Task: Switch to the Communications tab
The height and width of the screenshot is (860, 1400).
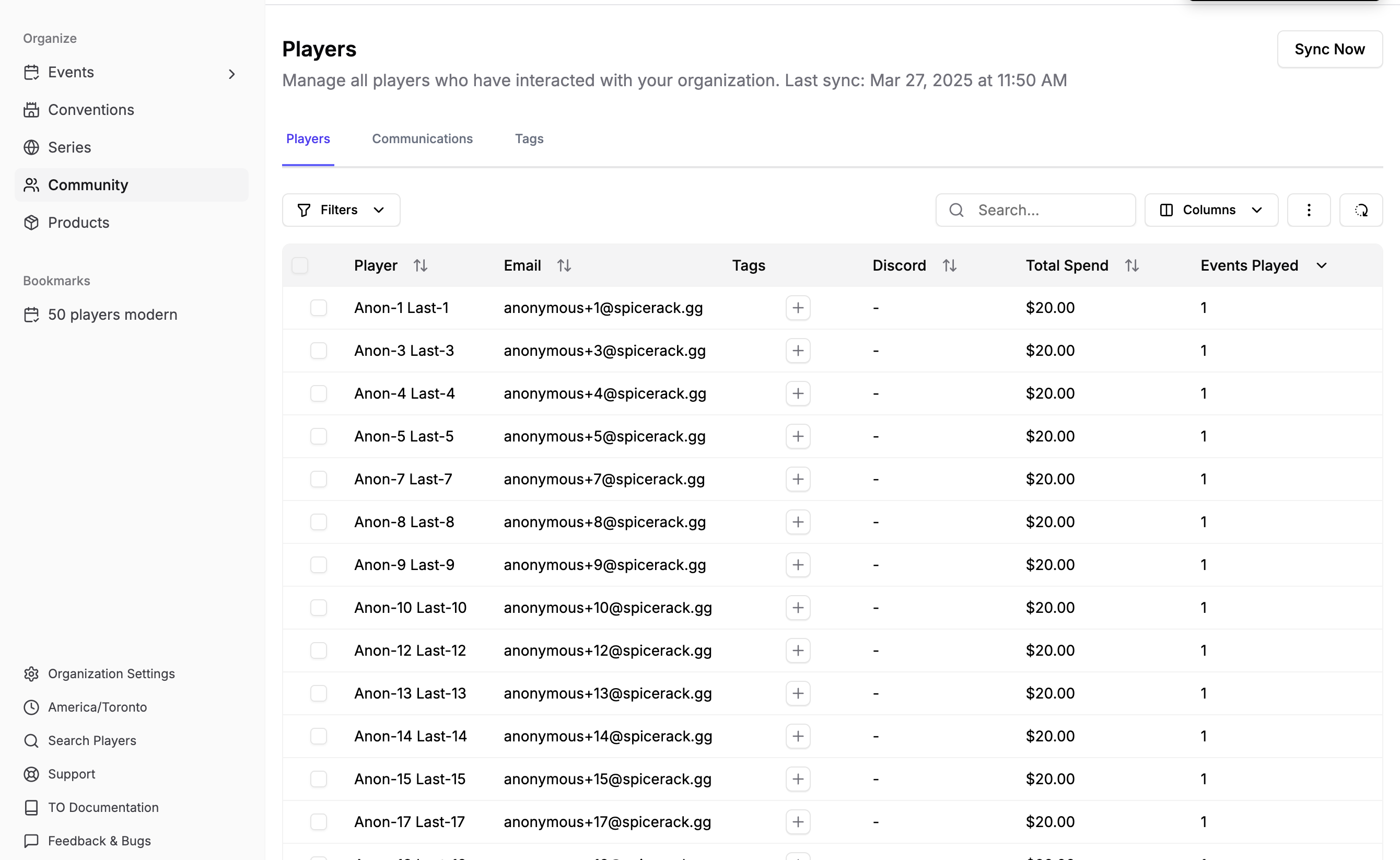Action: [422, 139]
